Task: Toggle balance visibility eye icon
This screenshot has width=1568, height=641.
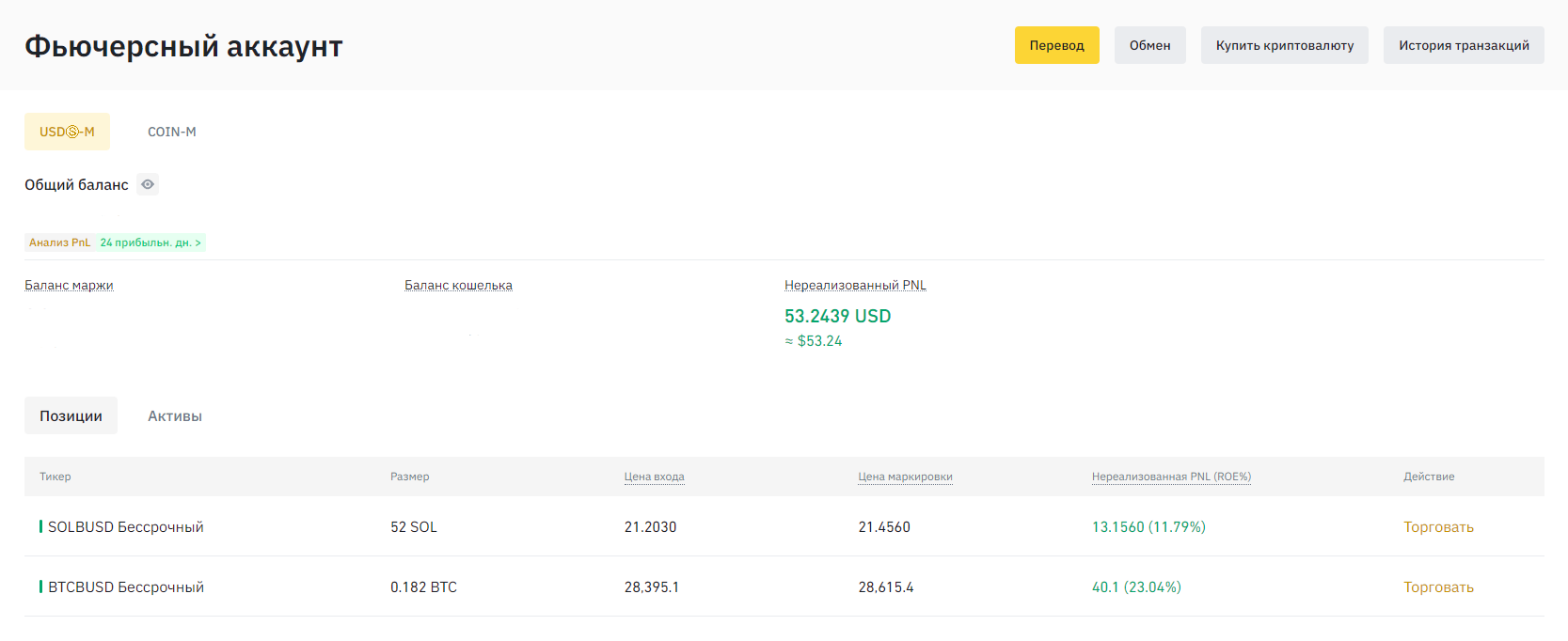Action: 148,184
